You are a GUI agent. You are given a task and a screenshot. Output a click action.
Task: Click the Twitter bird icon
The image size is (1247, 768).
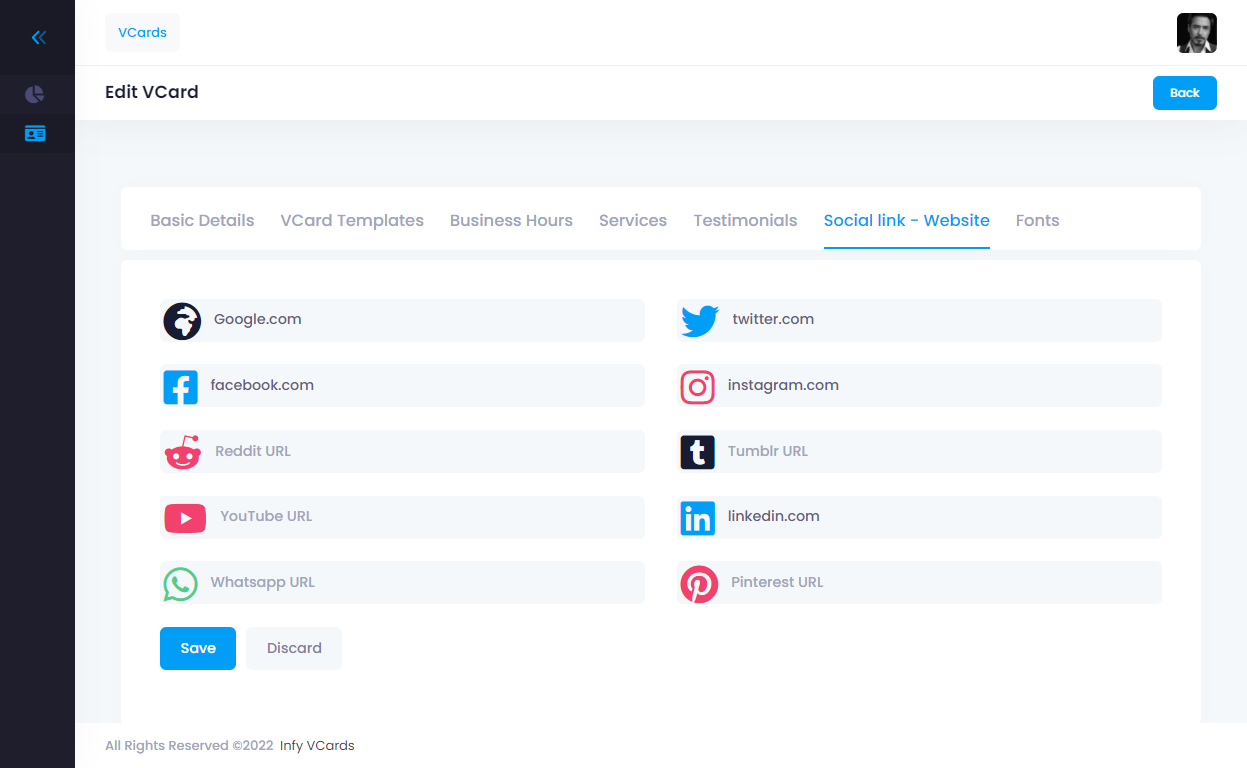[x=699, y=321]
